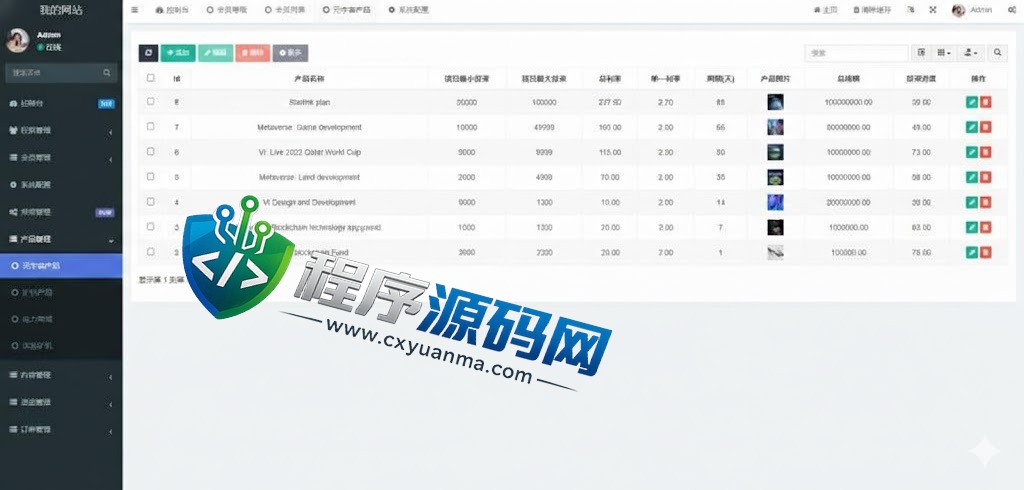The image size is (1024, 490).
Task: Enter fullscreen using the top bar expand icon
Action: (x=933, y=10)
